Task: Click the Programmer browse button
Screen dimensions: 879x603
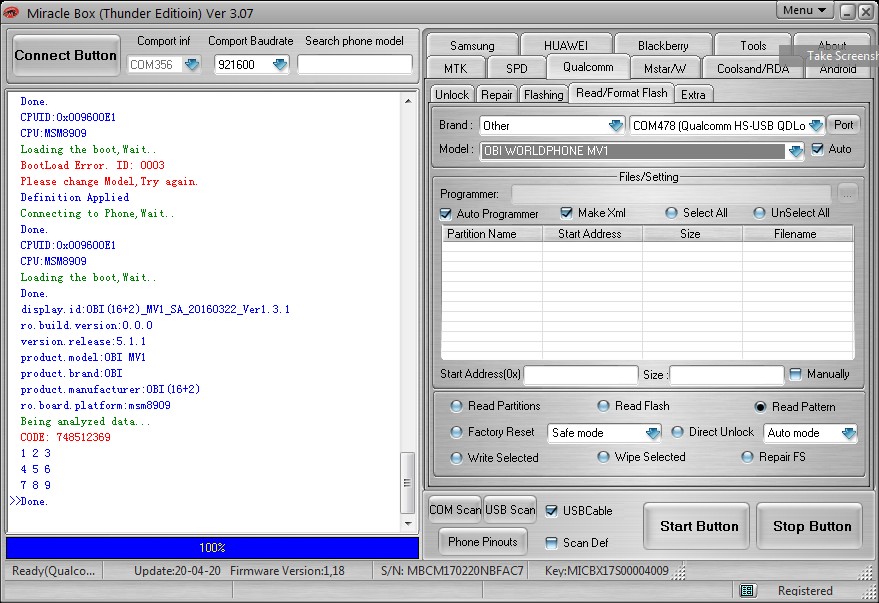Action: pos(848,194)
